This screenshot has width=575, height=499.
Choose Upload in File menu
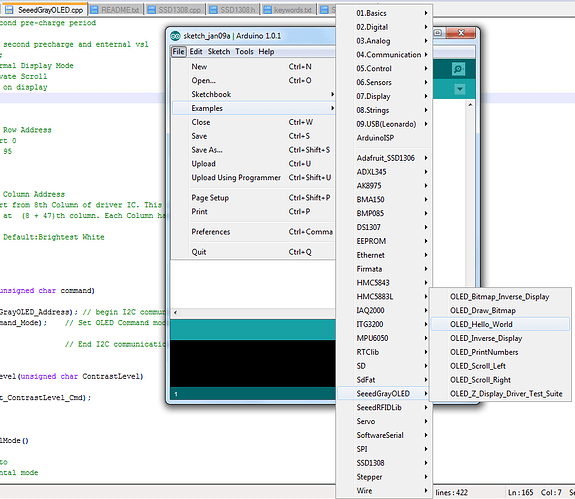tap(254, 164)
